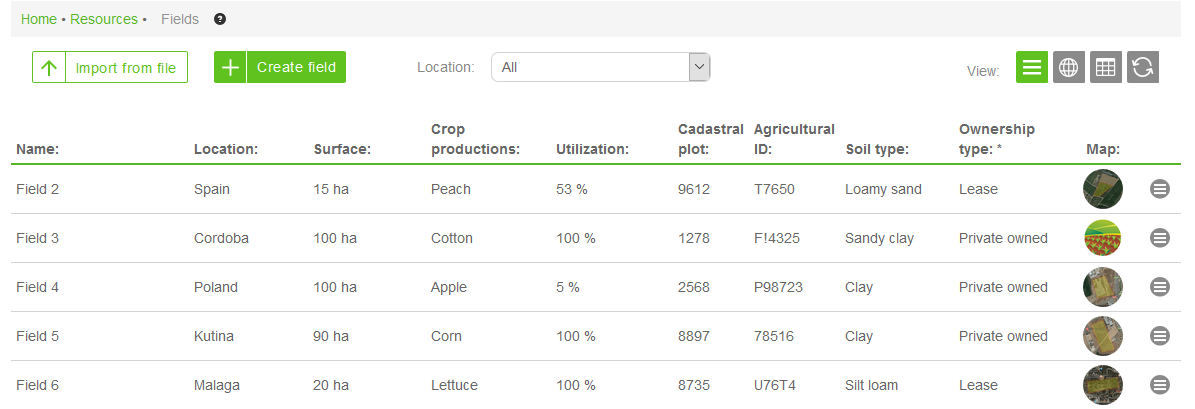Expand the Location dropdown arrow
The height and width of the screenshot is (409, 1195).
699,67
